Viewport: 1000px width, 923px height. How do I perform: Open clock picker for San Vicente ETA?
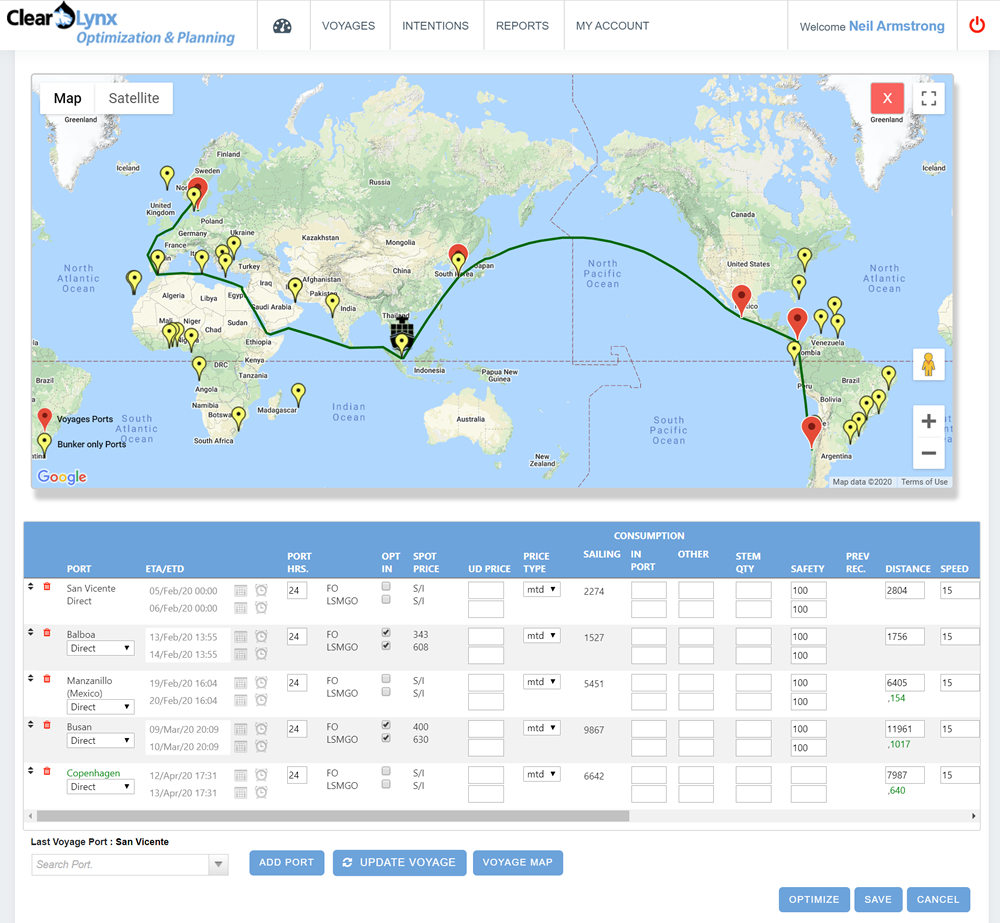tap(261, 590)
